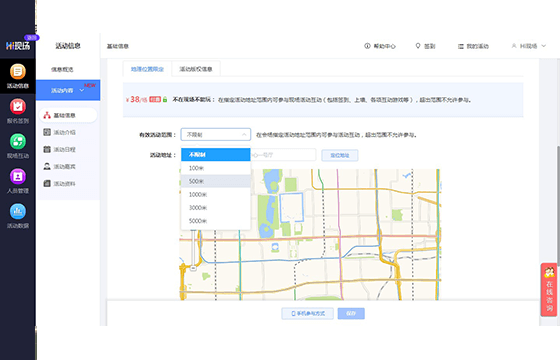
Task: Open the 活动信息 sidebar icon
Action: pyautogui.click(x=18, y=76)
